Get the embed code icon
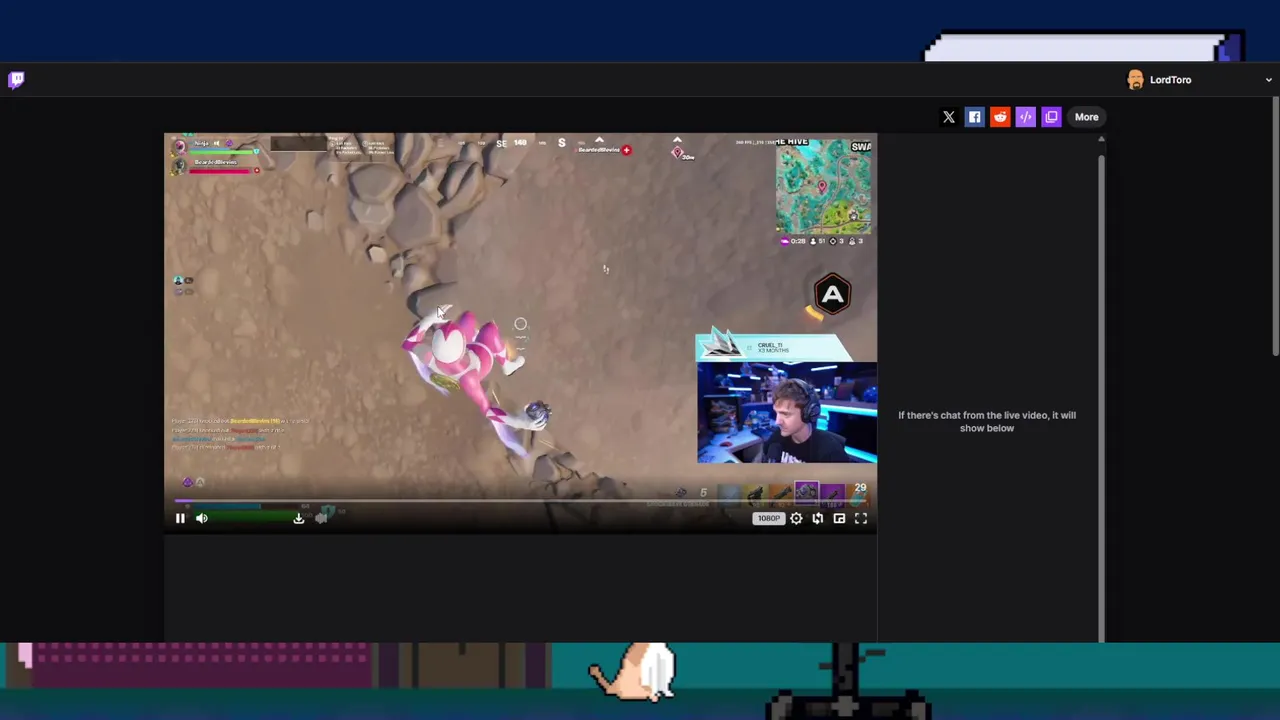 [1026, 117]
